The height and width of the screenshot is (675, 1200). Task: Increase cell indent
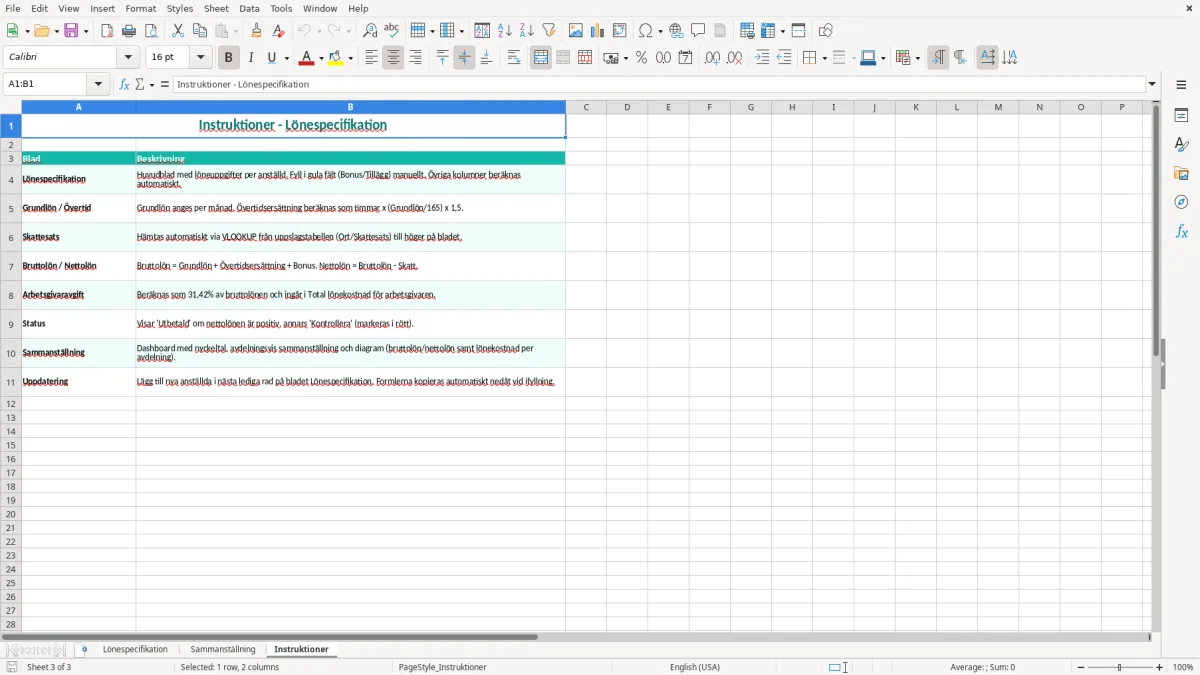762,58
